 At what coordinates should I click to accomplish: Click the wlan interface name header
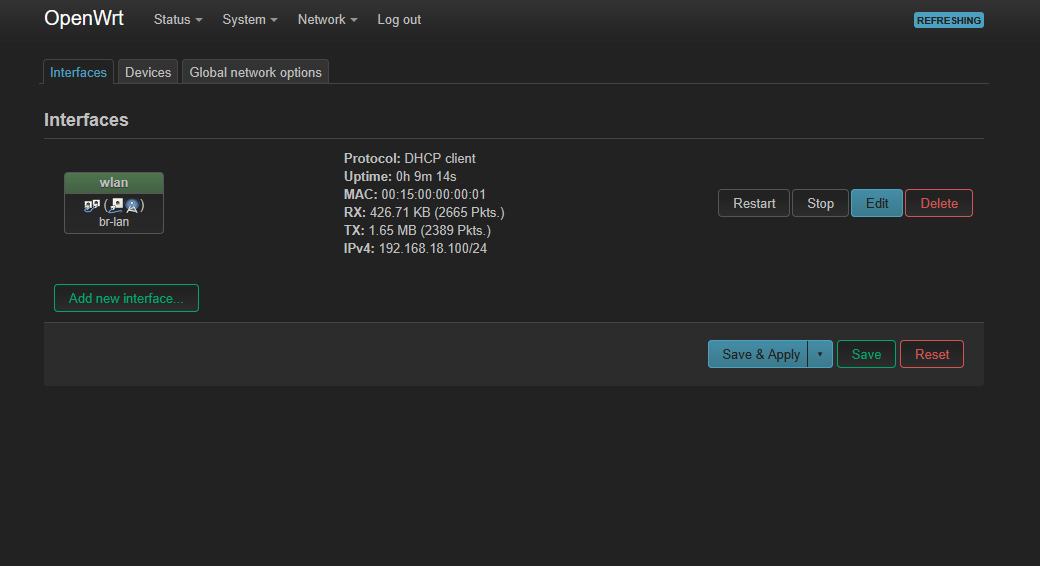113,182
